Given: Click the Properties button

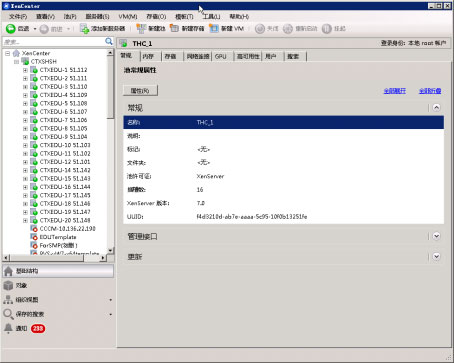Looking at the screenshot, I should point(140,91).
